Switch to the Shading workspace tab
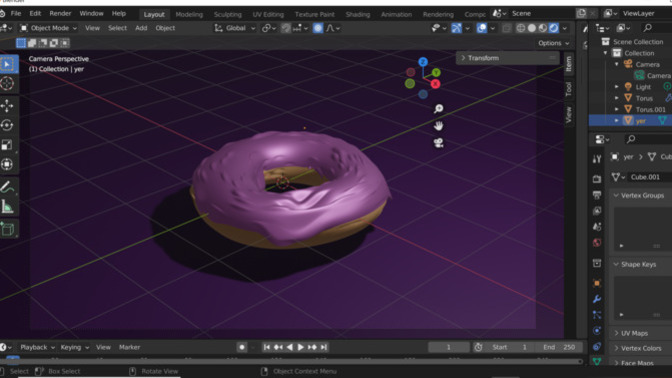The image size is (672, 378). click(x=357, y=14)
